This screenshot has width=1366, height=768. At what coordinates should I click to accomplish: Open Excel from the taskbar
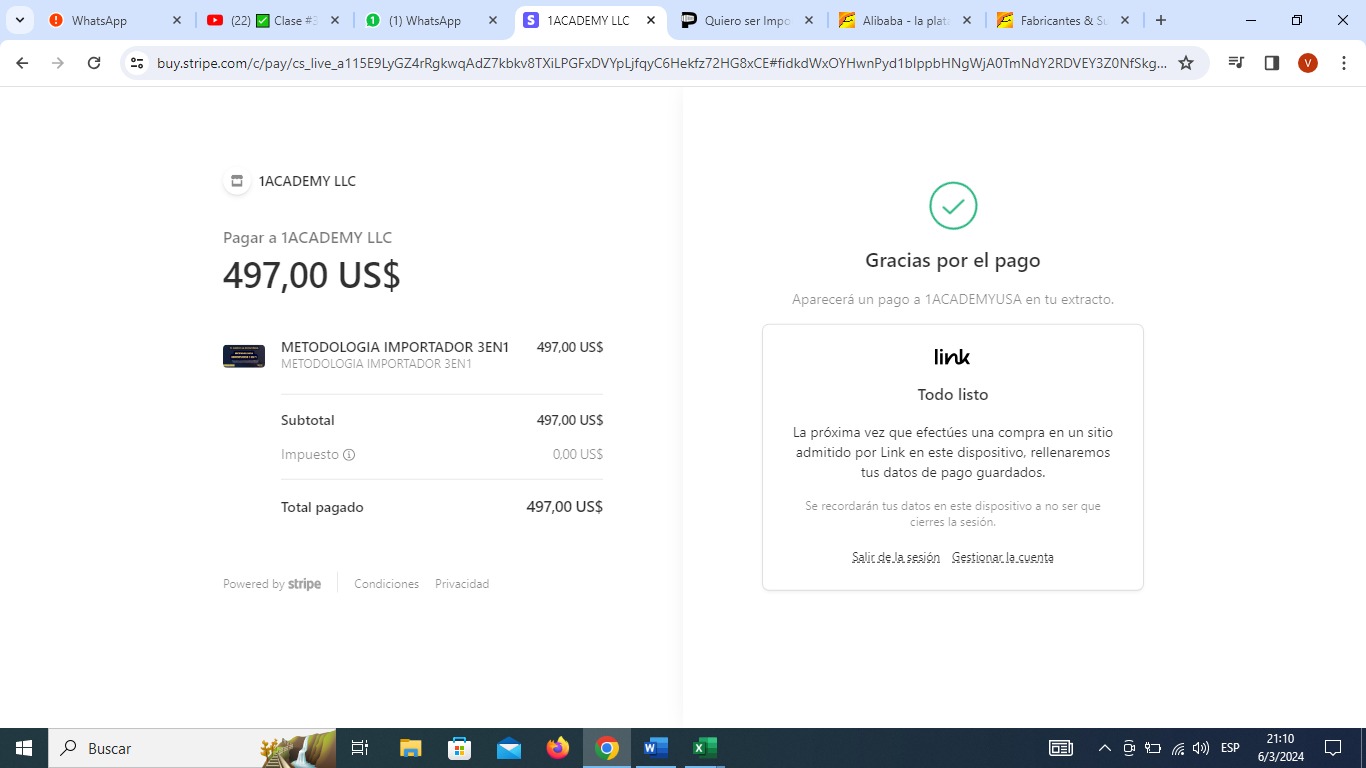[x=705, y=748]
